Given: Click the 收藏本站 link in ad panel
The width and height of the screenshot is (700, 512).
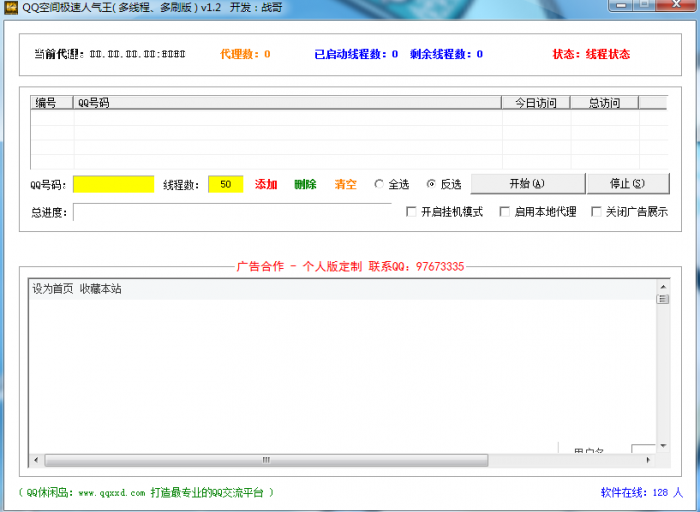Looking at the screenshot, I should coord(100,289).
